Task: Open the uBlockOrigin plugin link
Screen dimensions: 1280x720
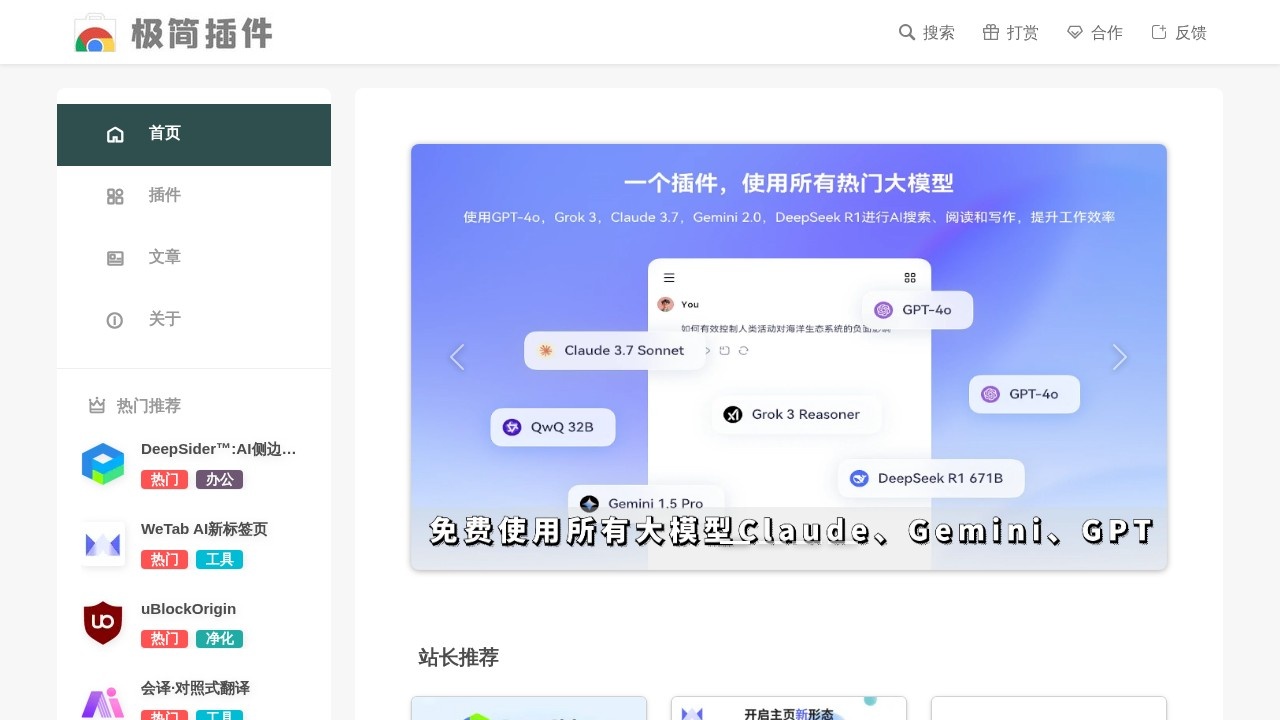Action: click(x=189, y=608)
